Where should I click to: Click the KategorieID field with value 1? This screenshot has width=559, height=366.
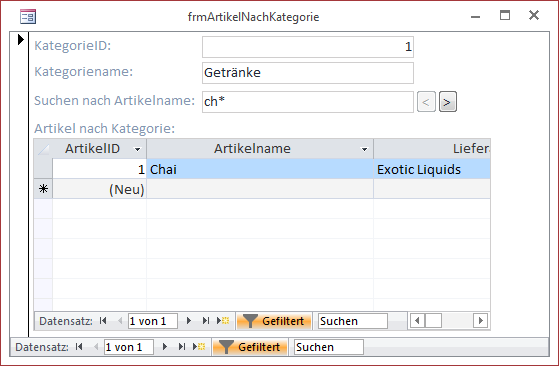click(308, 47)
